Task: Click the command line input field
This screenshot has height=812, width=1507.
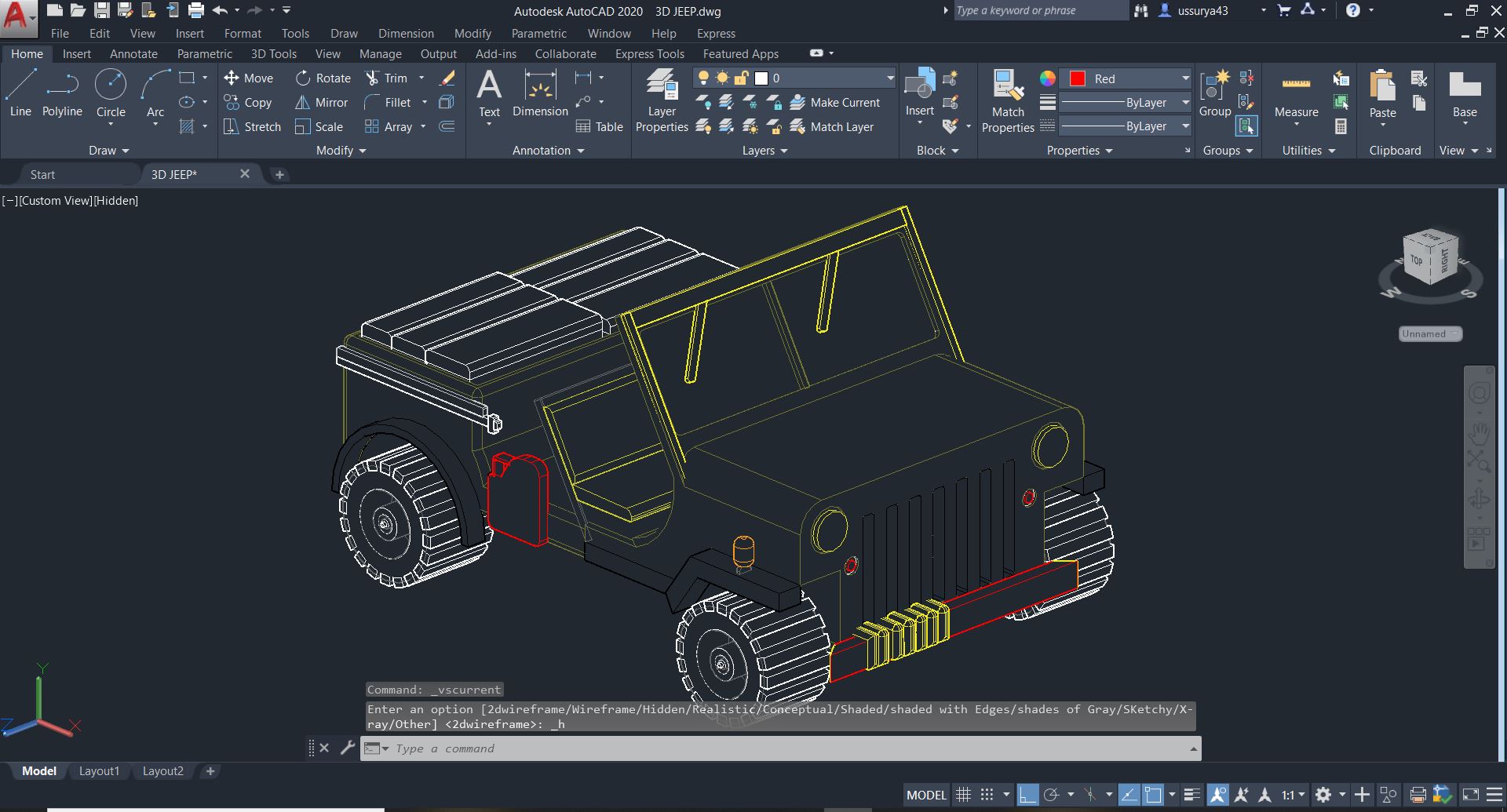Action: coord(780,748)
